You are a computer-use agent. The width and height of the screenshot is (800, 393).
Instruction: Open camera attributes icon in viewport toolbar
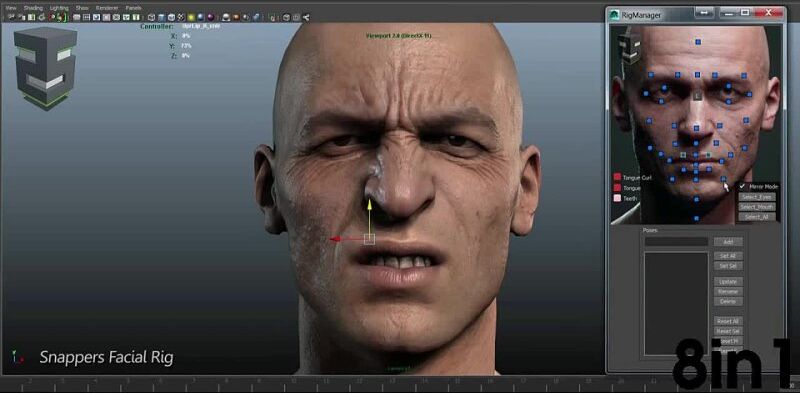(x=21, y=17)
